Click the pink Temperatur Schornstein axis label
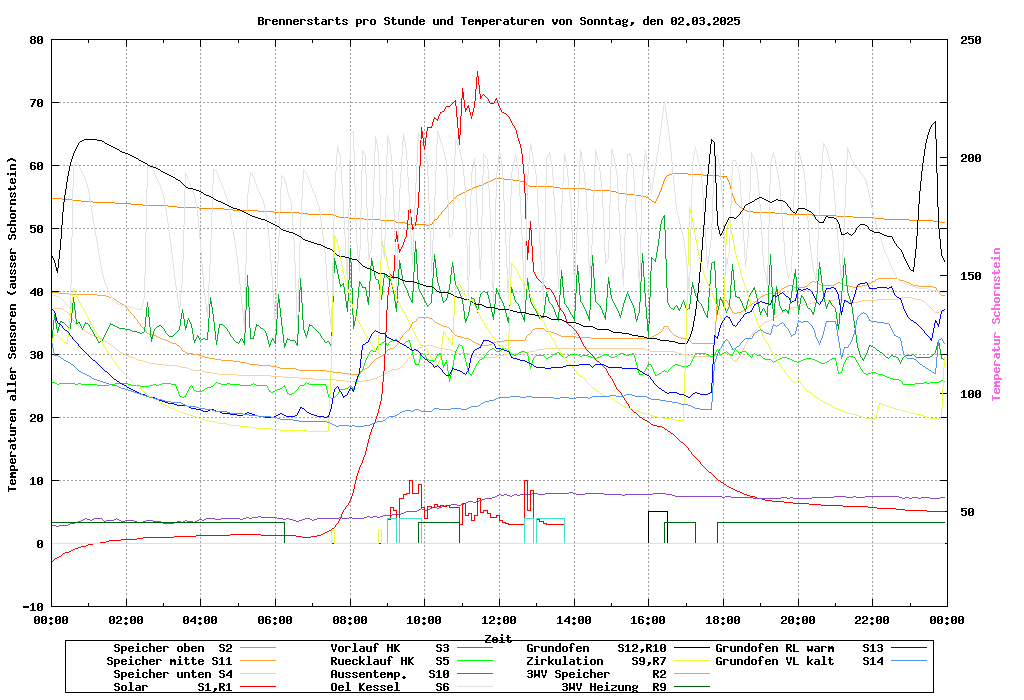The height and width of the screenshot is (700, 1024). point(996,324)
